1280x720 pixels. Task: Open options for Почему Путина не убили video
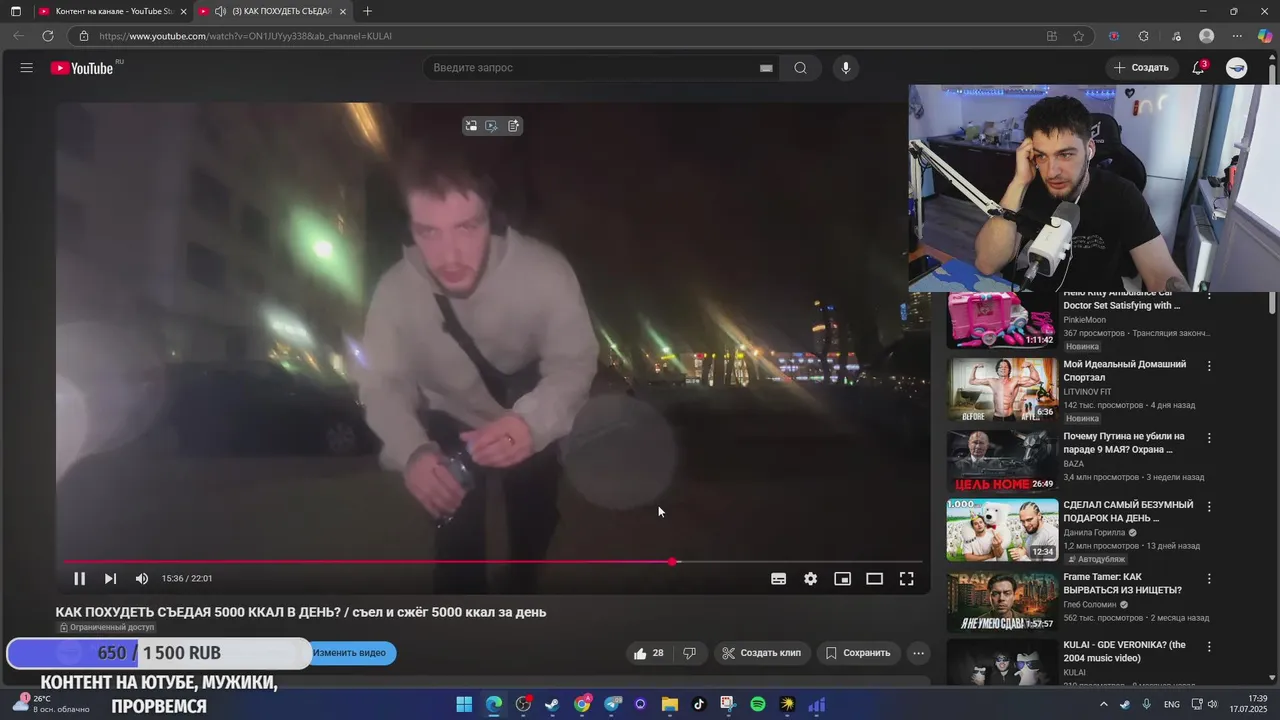(1209, 438)
